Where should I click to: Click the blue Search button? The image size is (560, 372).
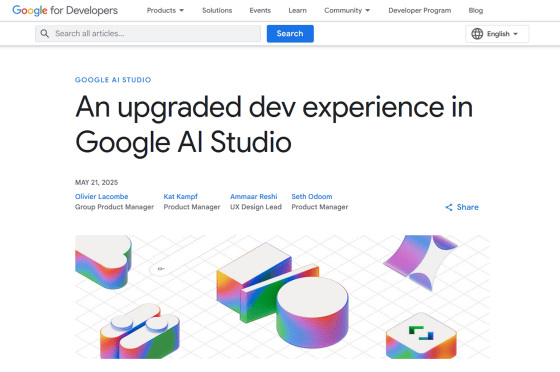tap(290, 34)
